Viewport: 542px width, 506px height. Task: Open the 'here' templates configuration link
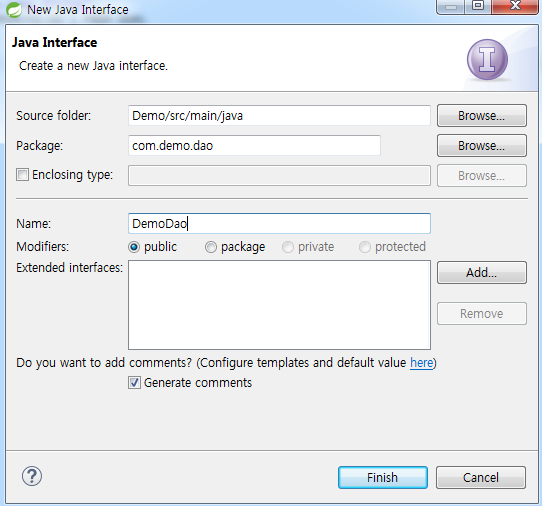[421, 363]
